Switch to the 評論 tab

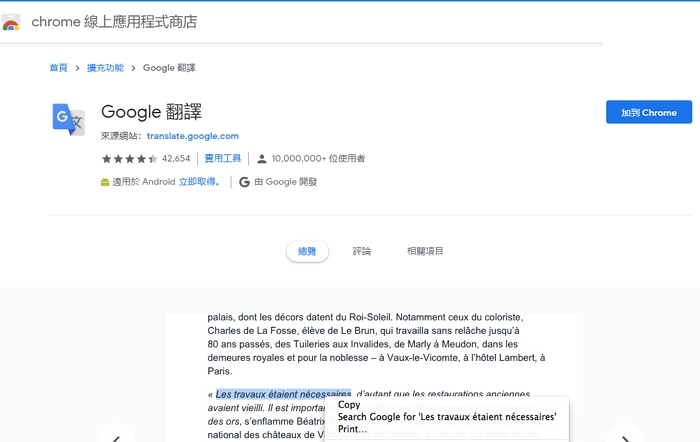362,251
